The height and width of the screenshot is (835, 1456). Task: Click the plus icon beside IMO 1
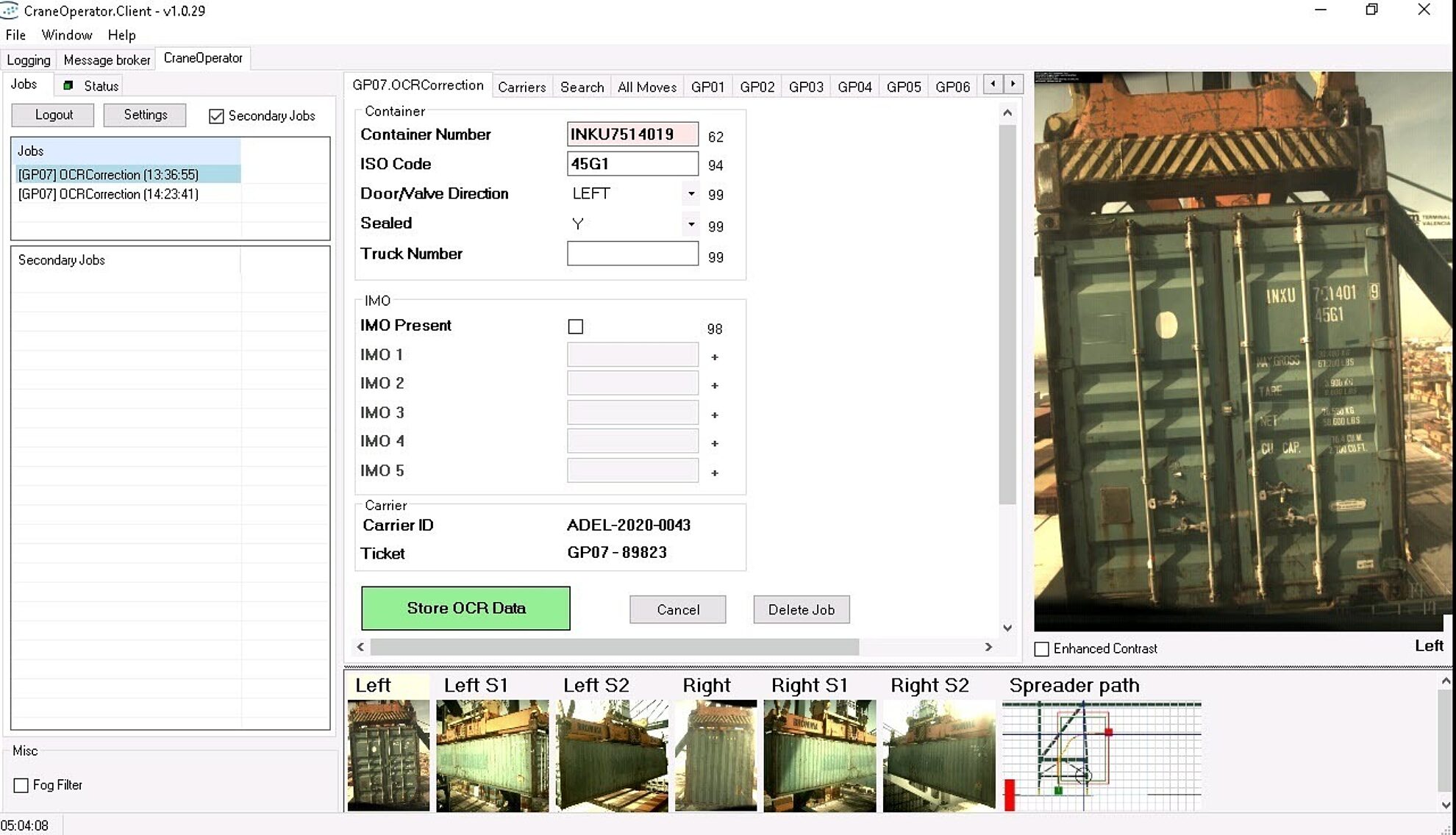tap(714, 356)
